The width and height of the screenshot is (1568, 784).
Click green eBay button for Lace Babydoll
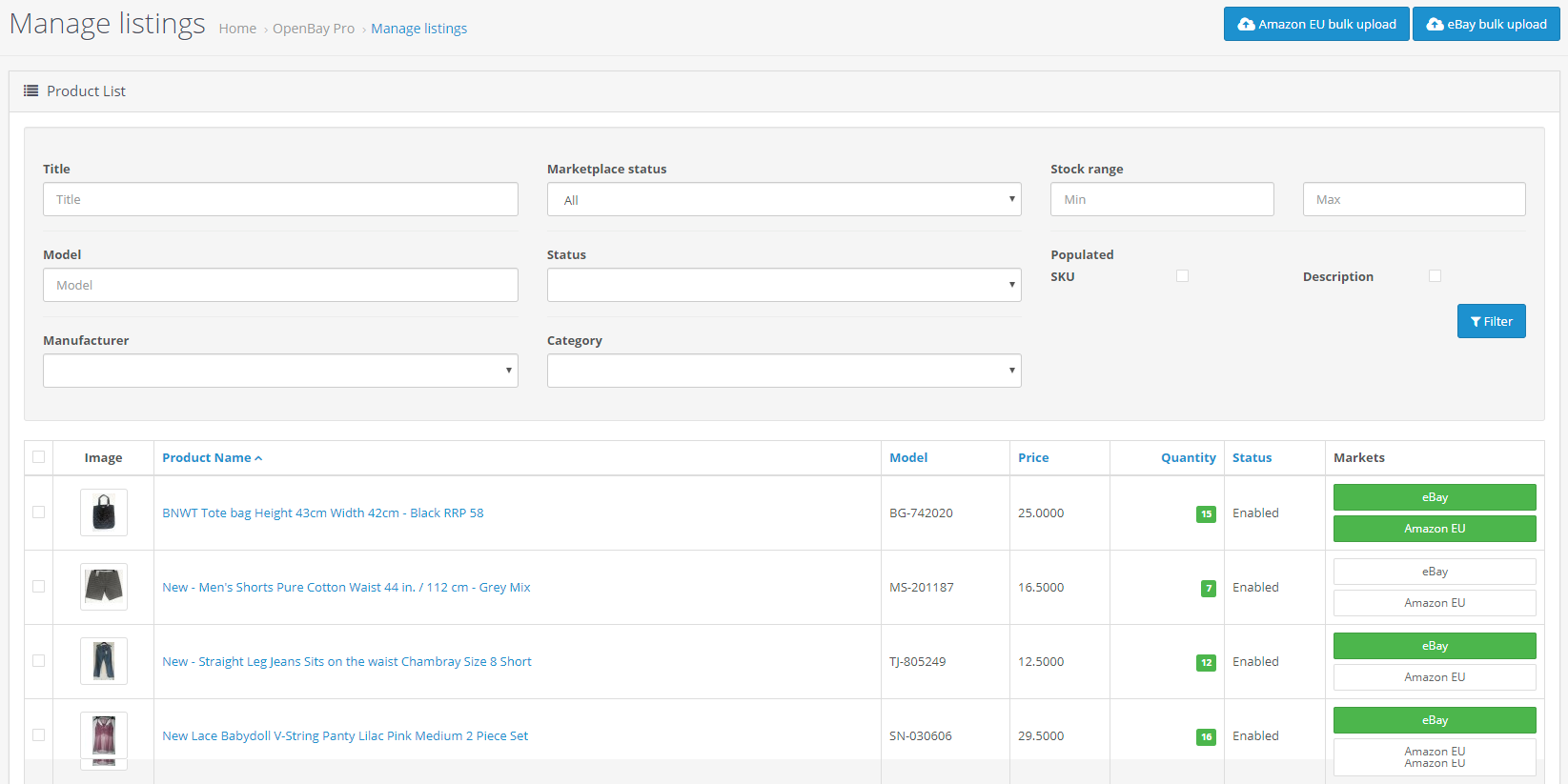[x=1435, y=720]
